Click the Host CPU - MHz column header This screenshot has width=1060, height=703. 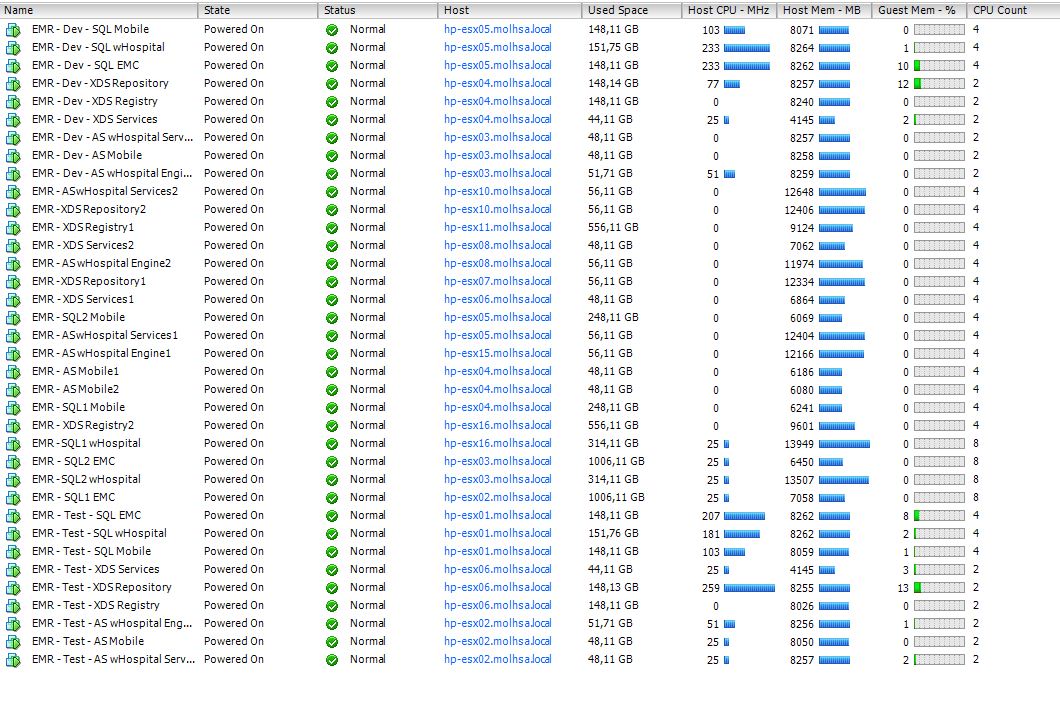[728, 10]
